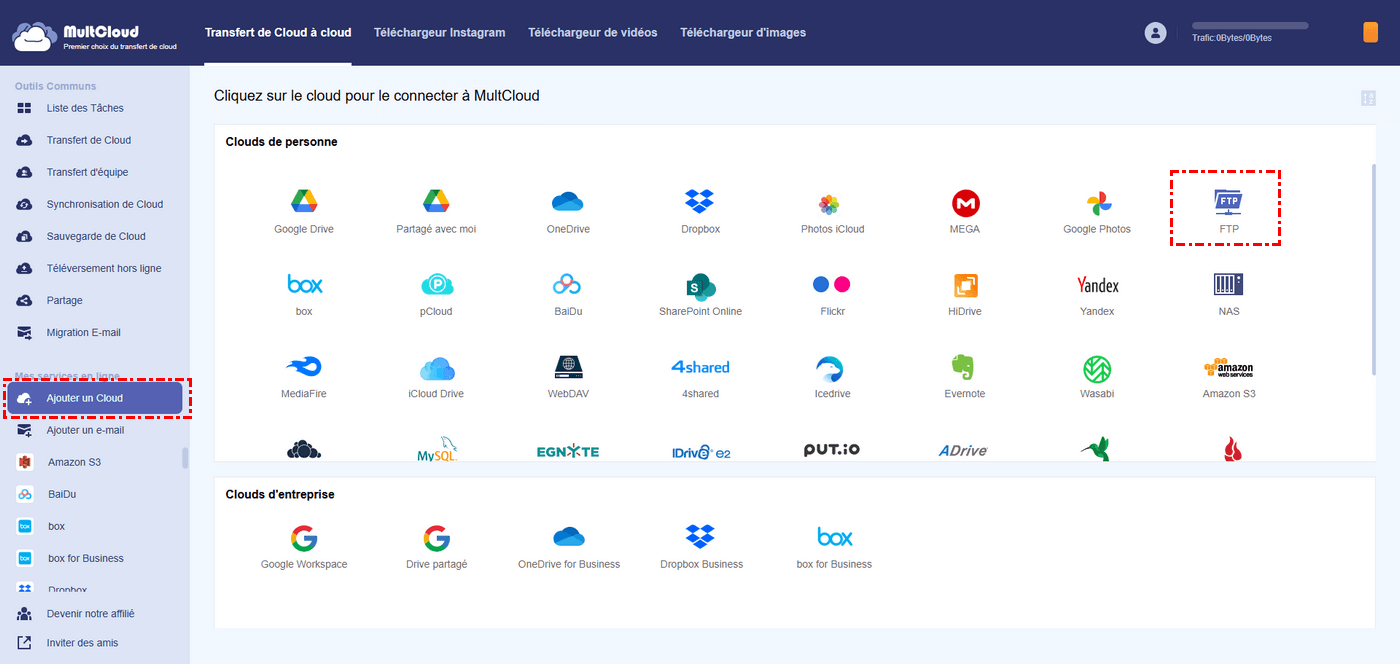The image size is (1400, 664).
Task: Select the Partagé avec moi cloud
Action: (436, 212)
